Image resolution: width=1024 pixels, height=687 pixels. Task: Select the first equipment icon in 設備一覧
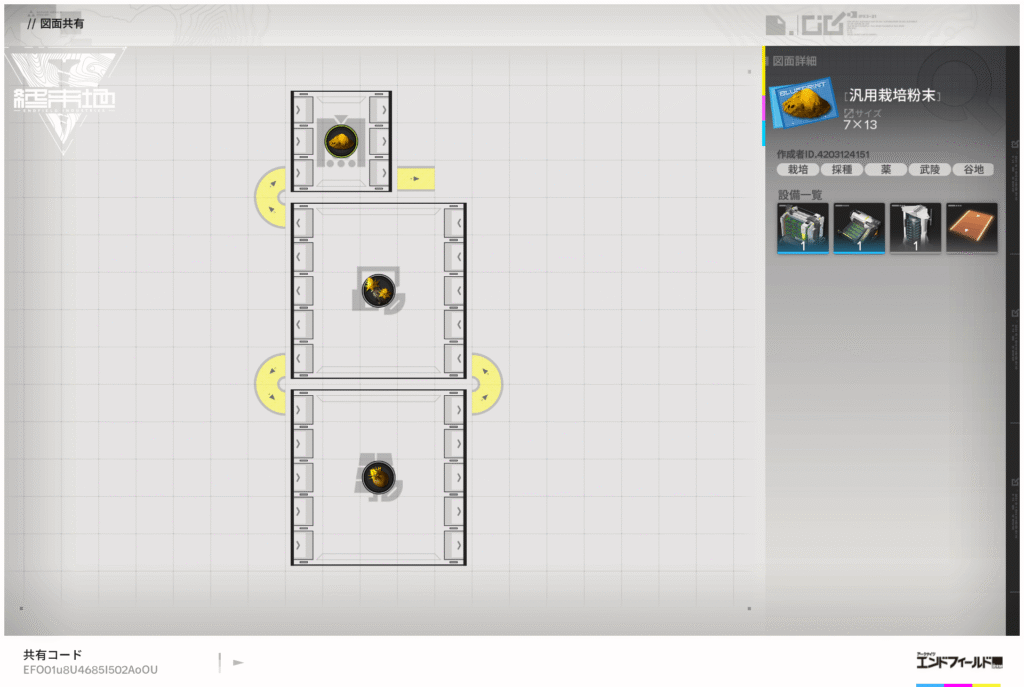802,227
